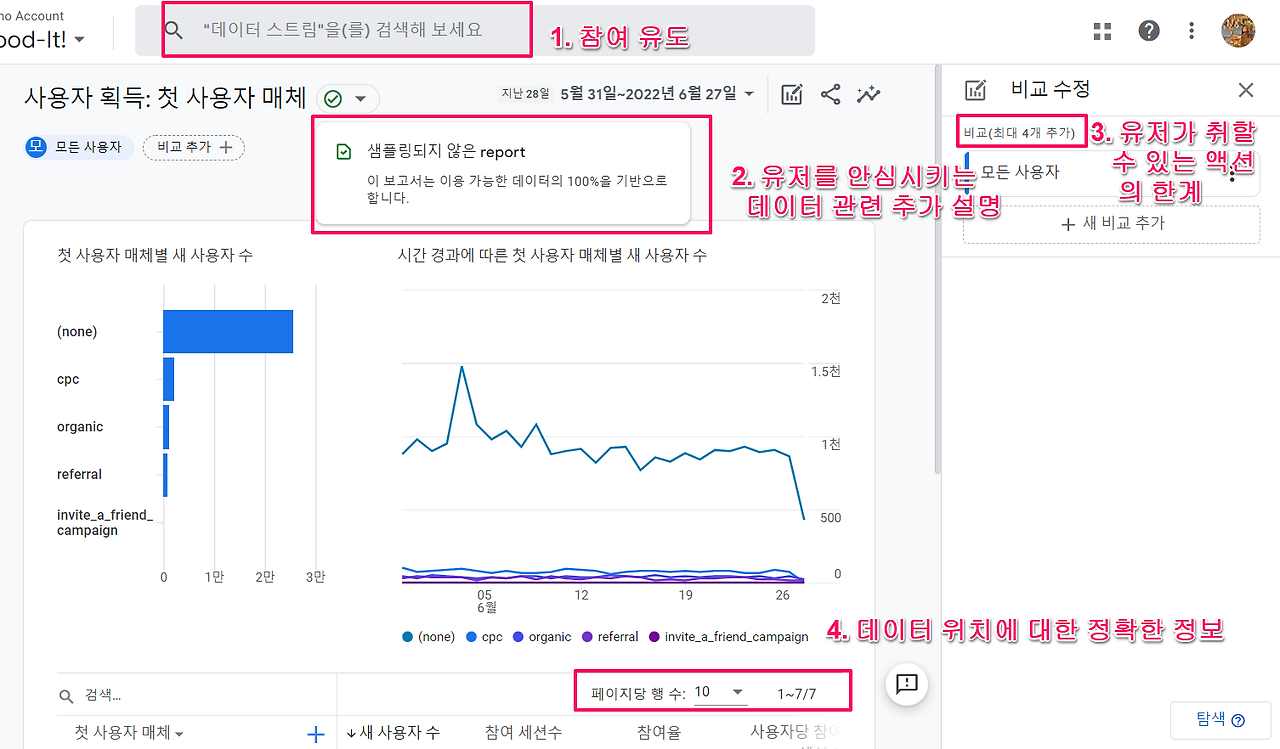Viewport: 1280px width, 749px height.
Task: Click the (none) bar in the bar chart
Action: (x=228, y=332)
